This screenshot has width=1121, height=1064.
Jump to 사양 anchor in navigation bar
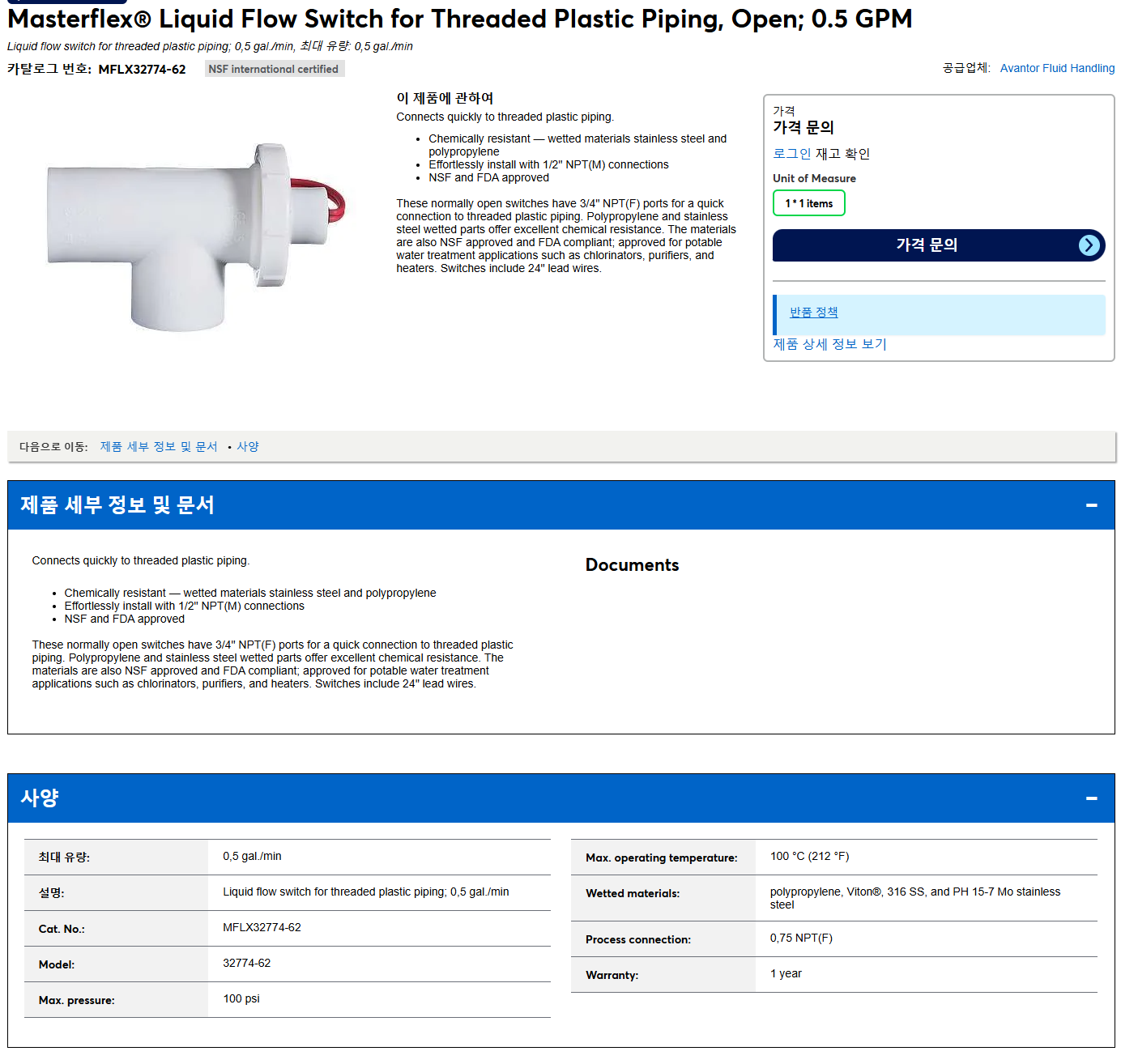point(248,447)
